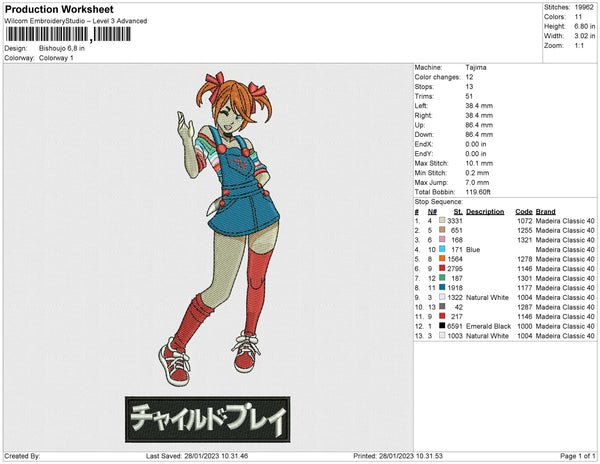
Task: Click the Color changes value 12
Action: click(469, 77)
